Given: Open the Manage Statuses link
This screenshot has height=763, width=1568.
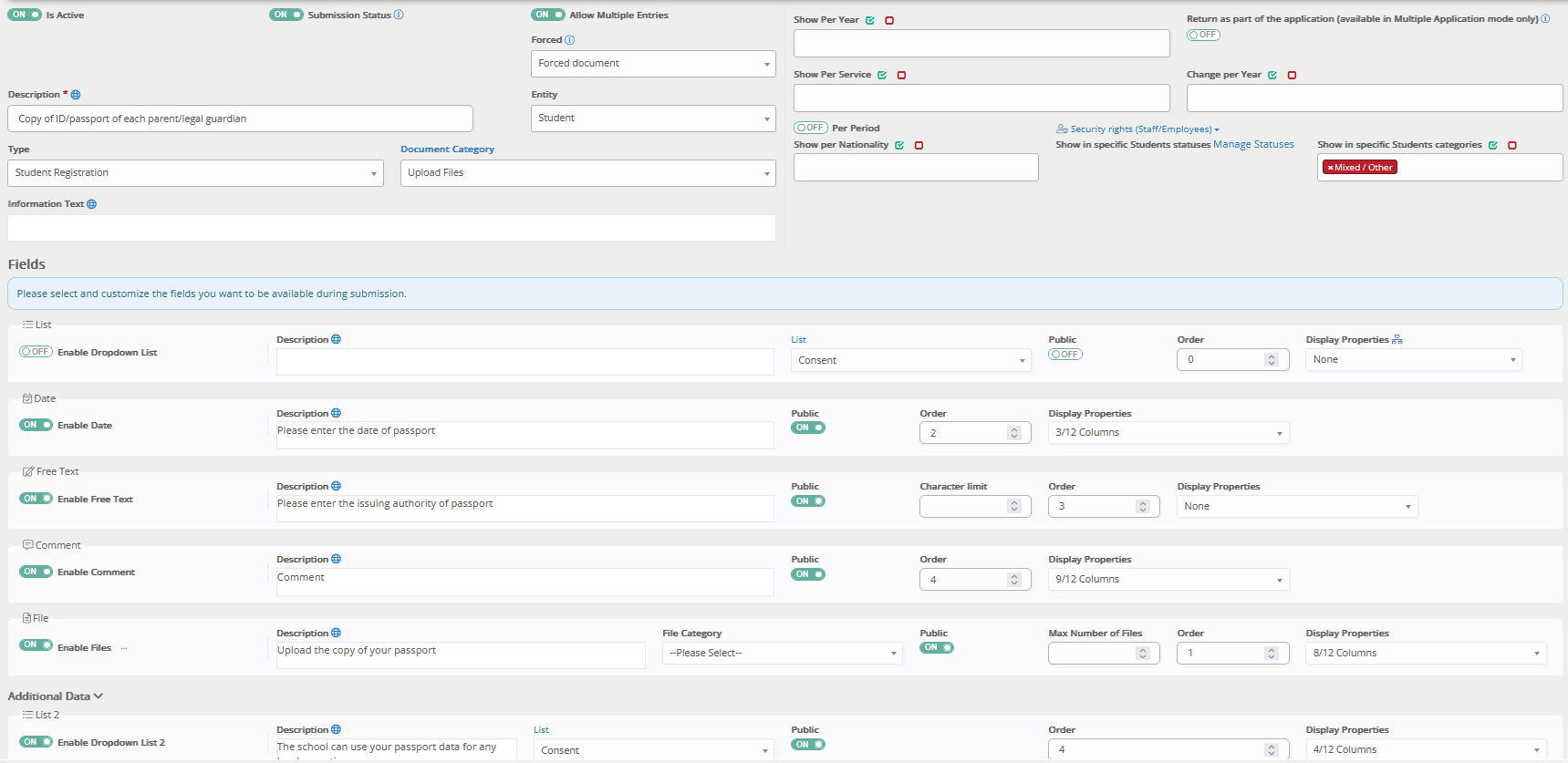Looking at the screenshot, I should click(1253, 145).
